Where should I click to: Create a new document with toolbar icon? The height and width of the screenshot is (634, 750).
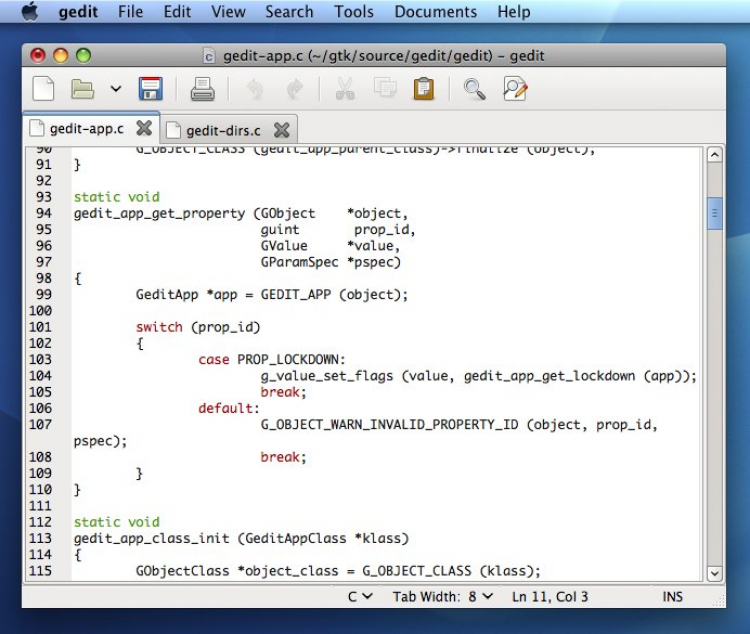pos(44,89)
